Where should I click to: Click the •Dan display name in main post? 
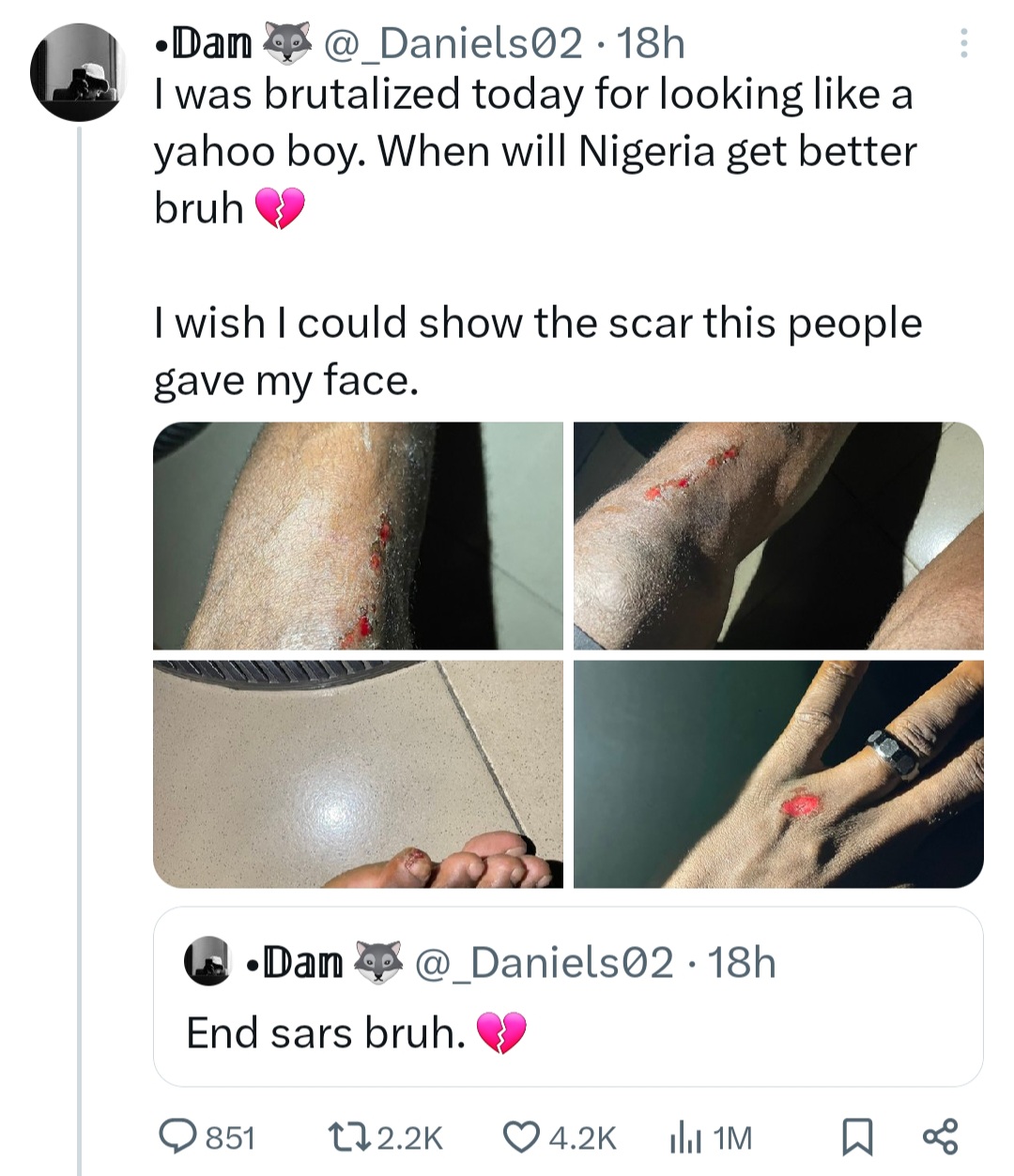[205, 43]
